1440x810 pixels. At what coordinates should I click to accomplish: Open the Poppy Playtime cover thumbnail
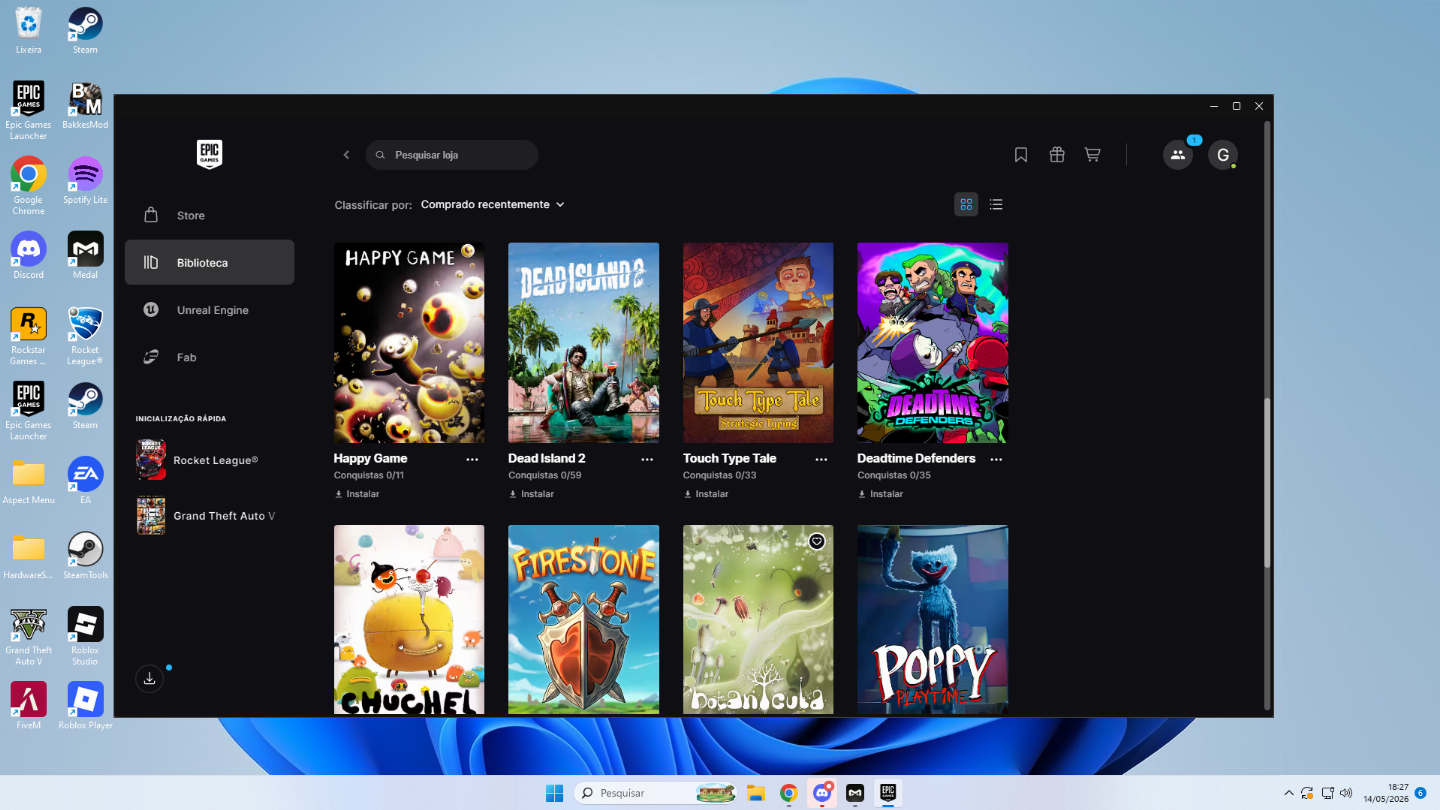click(x=932, y=620)
